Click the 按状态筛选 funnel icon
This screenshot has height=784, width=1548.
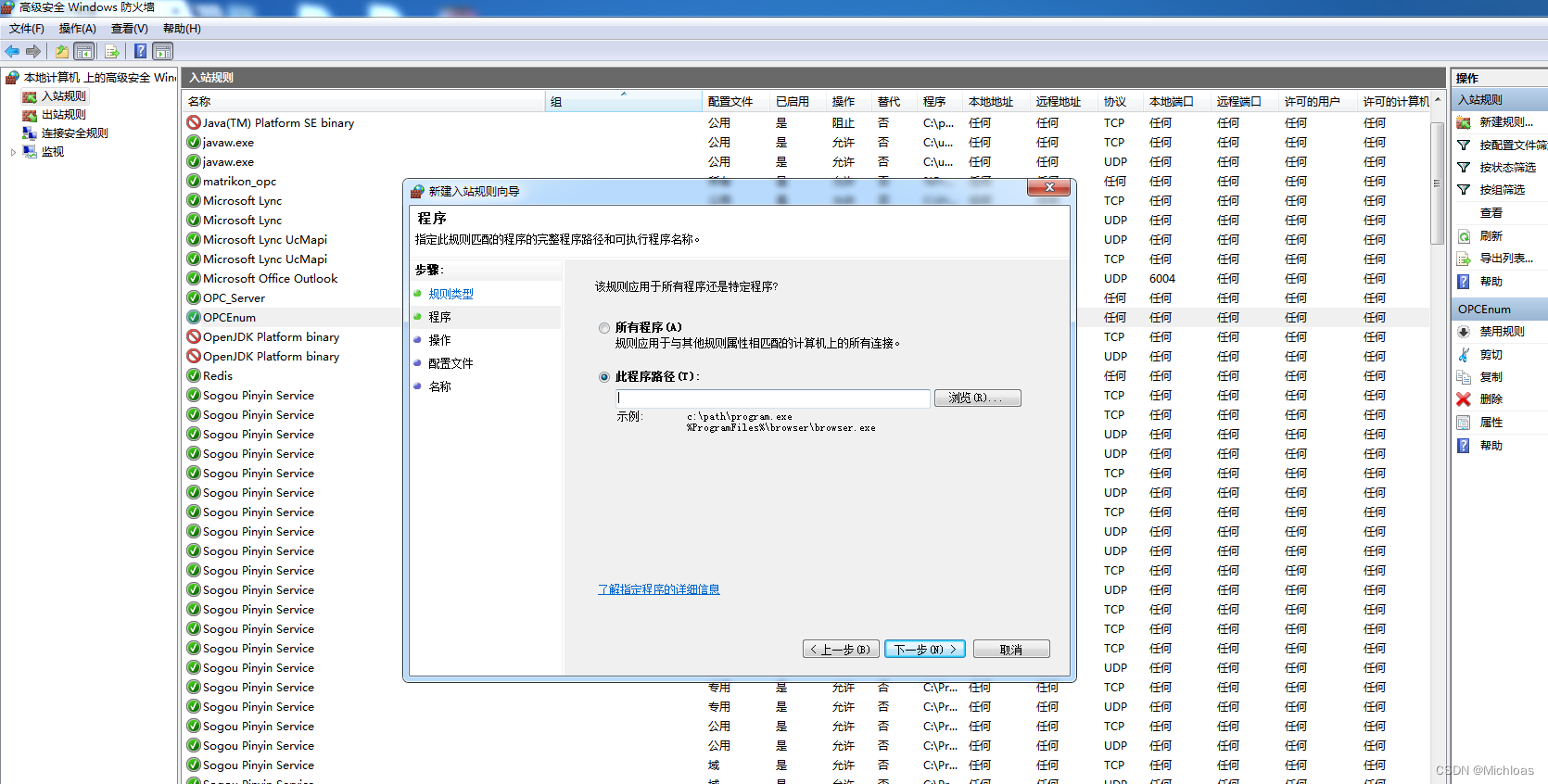click(x=1464, y=168)
